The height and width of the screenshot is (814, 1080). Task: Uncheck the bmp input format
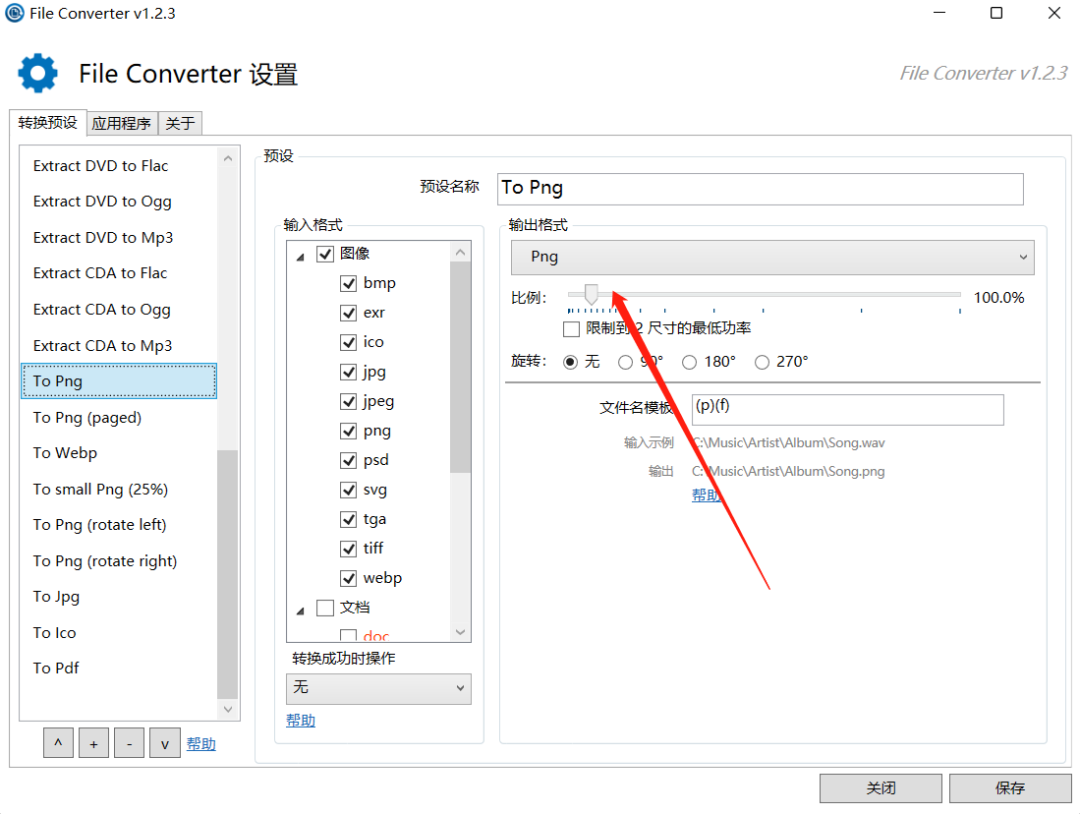(348, 283)
